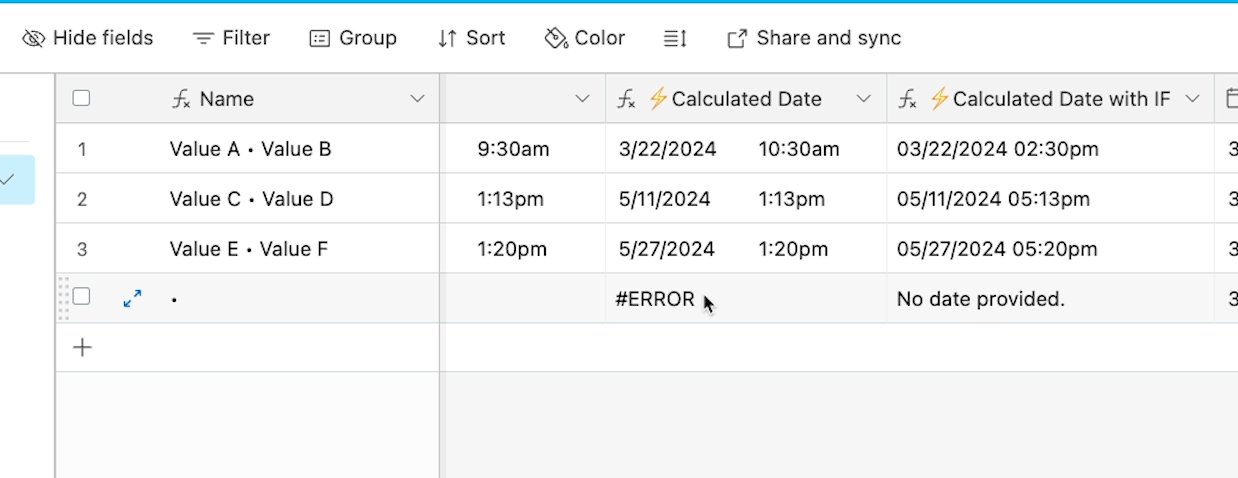The height and width of the screenshot is (478, 1238).
Task: Toggle the checkbox on the fourth row
Action: [x=81, y=296]
